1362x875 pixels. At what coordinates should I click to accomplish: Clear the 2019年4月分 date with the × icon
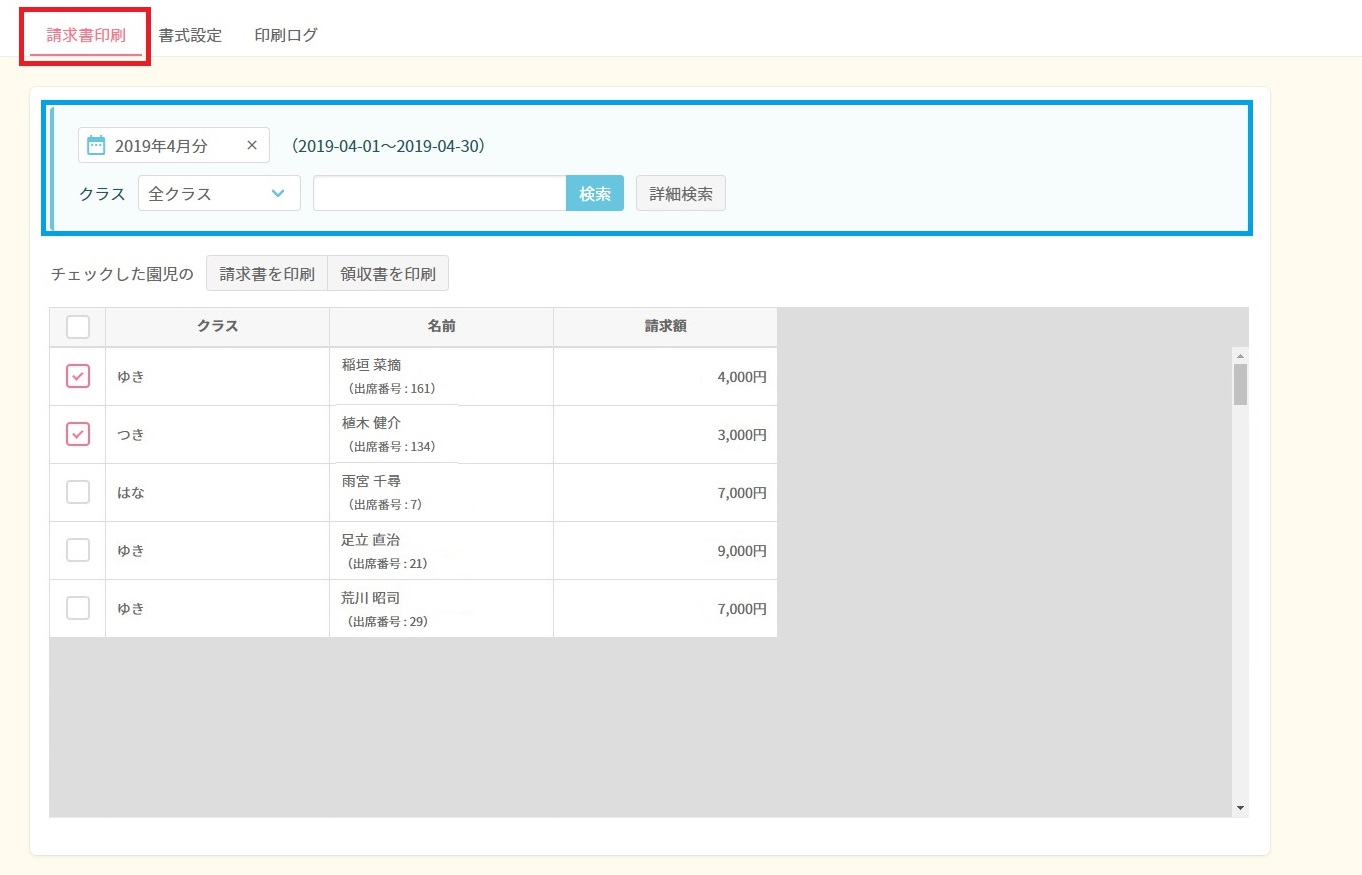(x=252, y=145)
